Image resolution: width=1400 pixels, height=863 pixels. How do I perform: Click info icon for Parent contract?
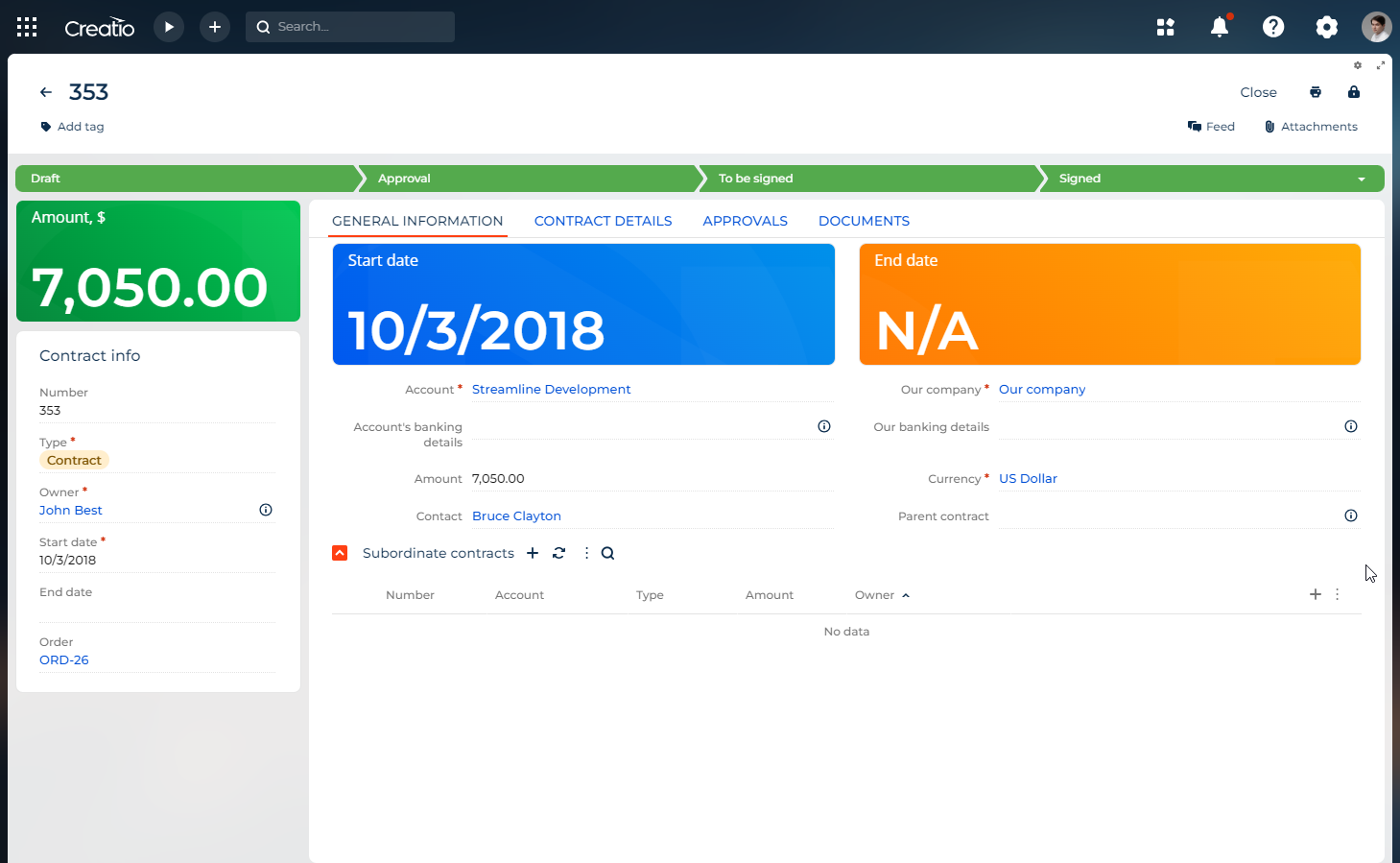[1351, 515]
